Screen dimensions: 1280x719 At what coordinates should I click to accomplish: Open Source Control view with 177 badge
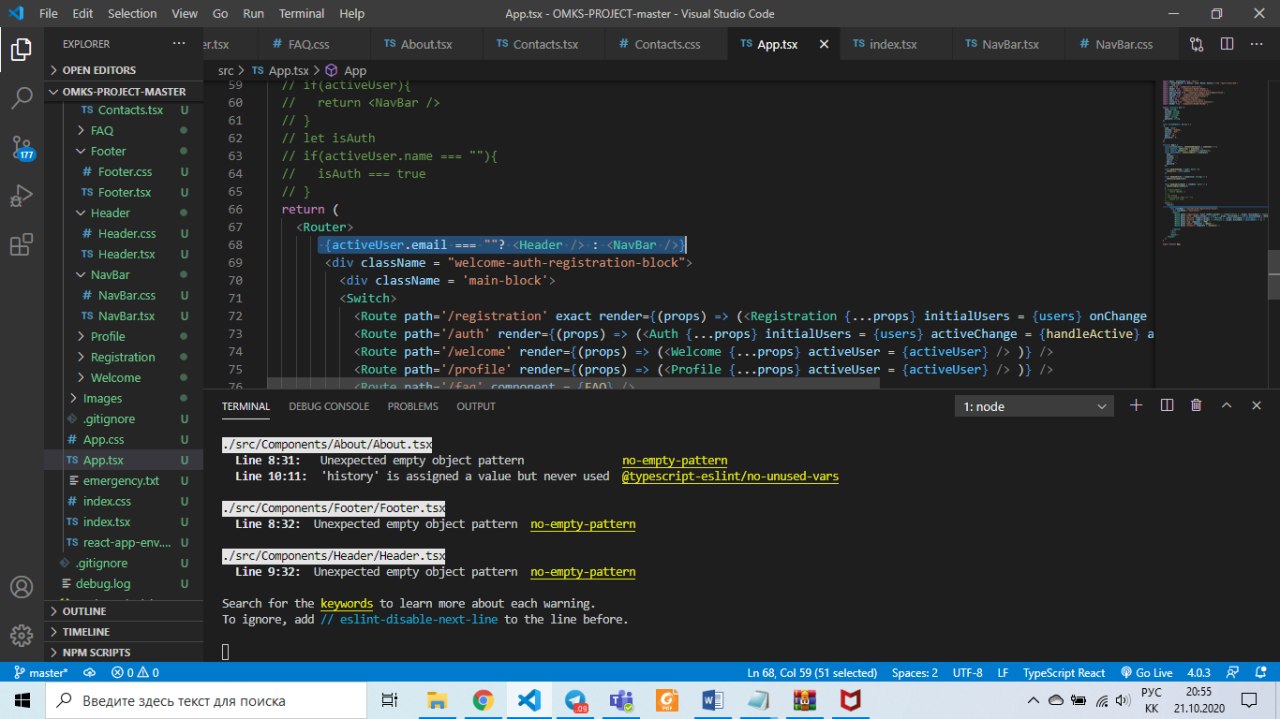21,148
